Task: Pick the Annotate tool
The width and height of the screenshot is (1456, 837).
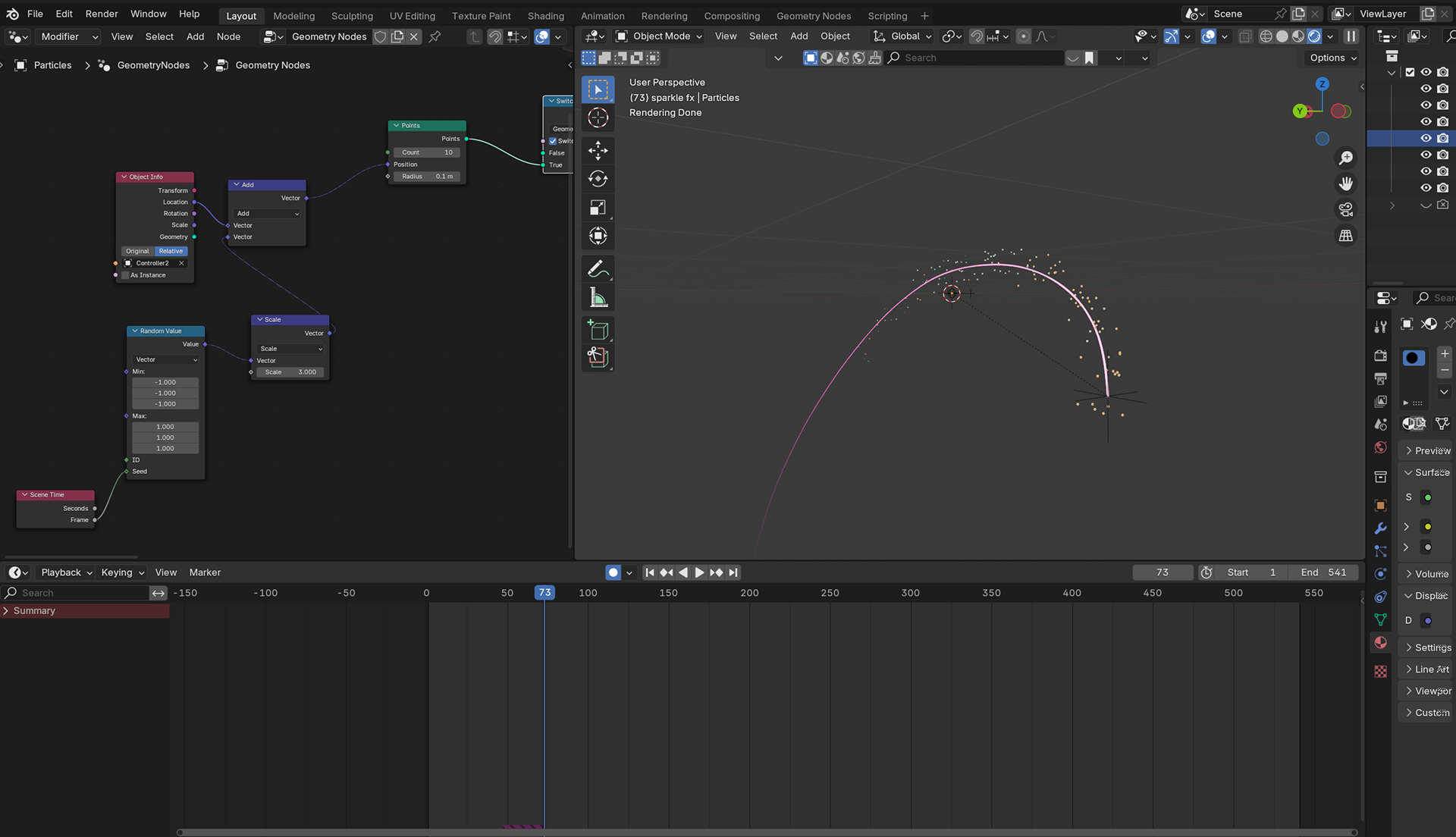Action: click(598, 268)
